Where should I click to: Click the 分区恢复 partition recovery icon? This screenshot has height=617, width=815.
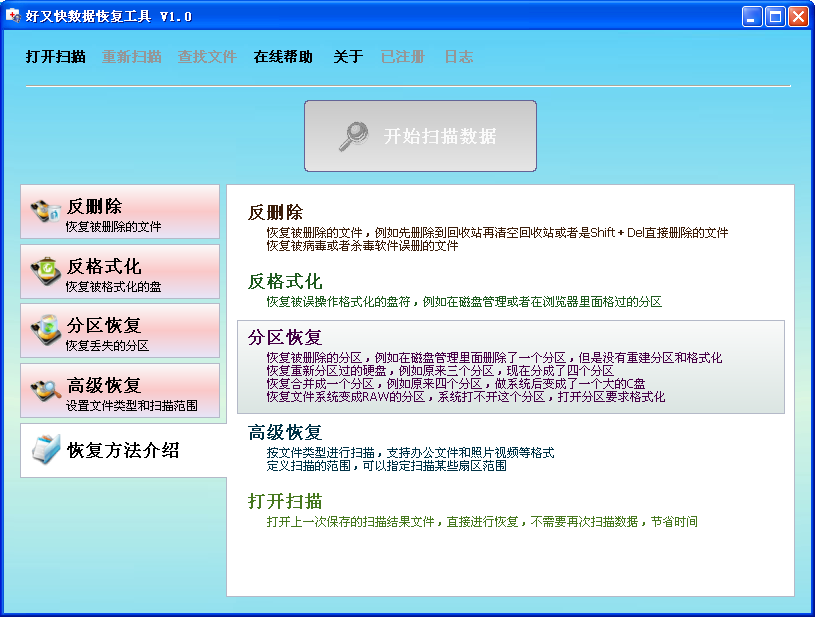coord(45,328)
